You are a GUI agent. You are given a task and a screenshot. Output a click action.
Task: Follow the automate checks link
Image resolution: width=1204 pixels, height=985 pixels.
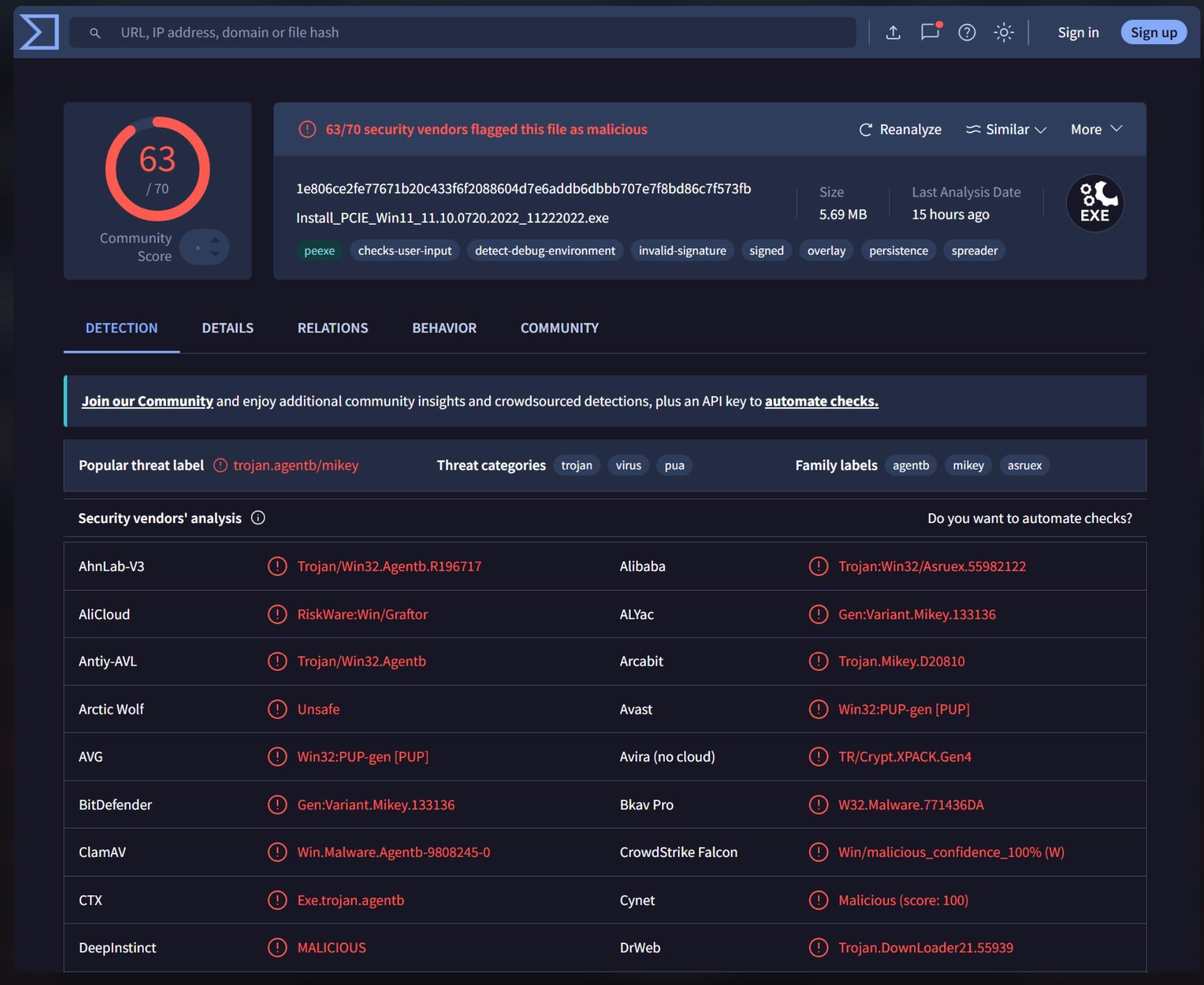(821, 402)
